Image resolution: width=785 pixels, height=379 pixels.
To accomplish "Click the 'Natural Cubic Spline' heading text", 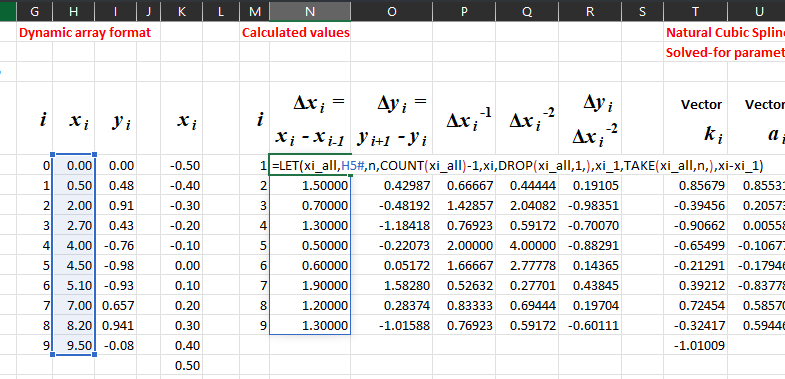I will click(x=725, y=33).
